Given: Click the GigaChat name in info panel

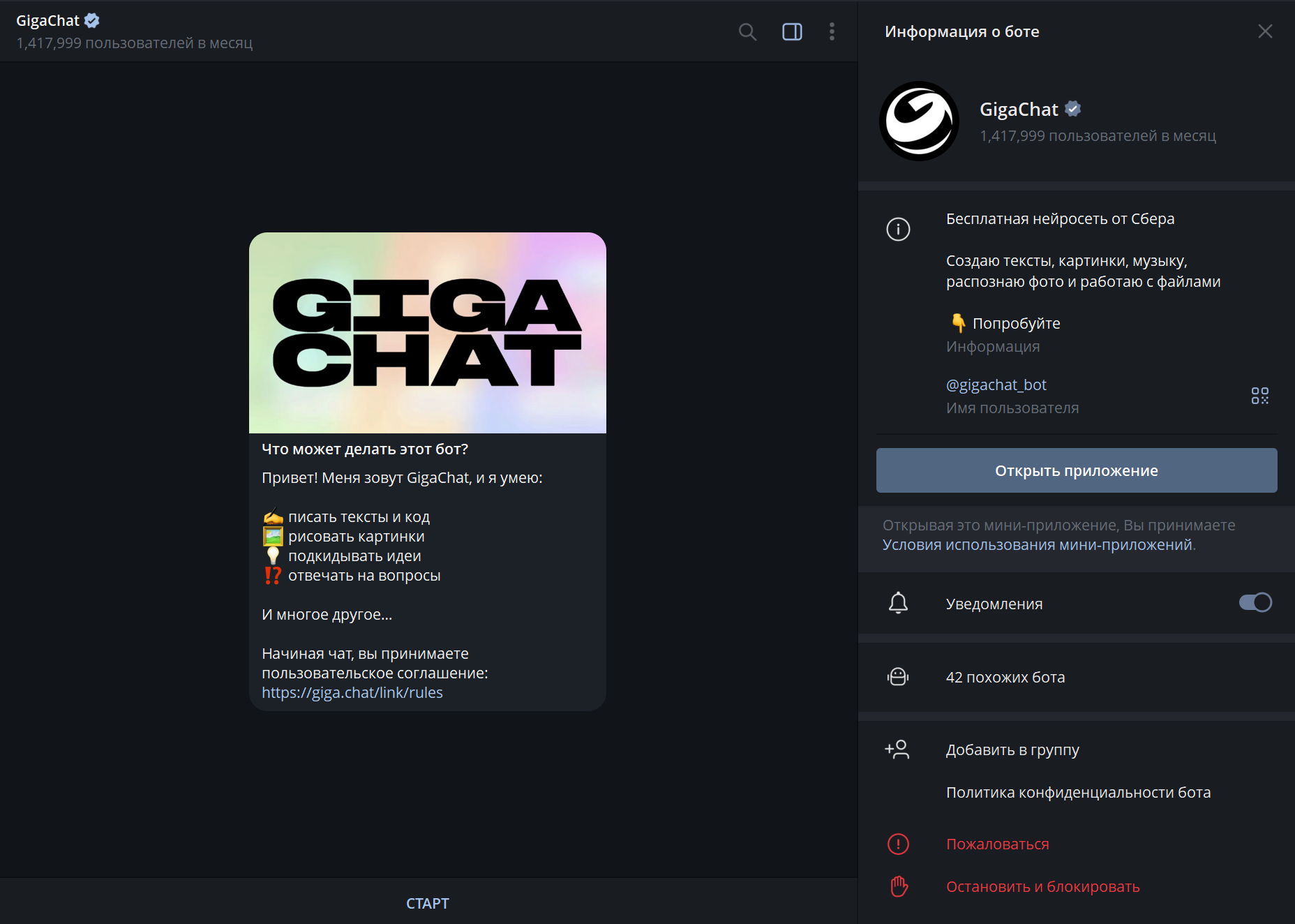Looking at the screenshot, I should pyautogui.click(x=1019, y=110).
